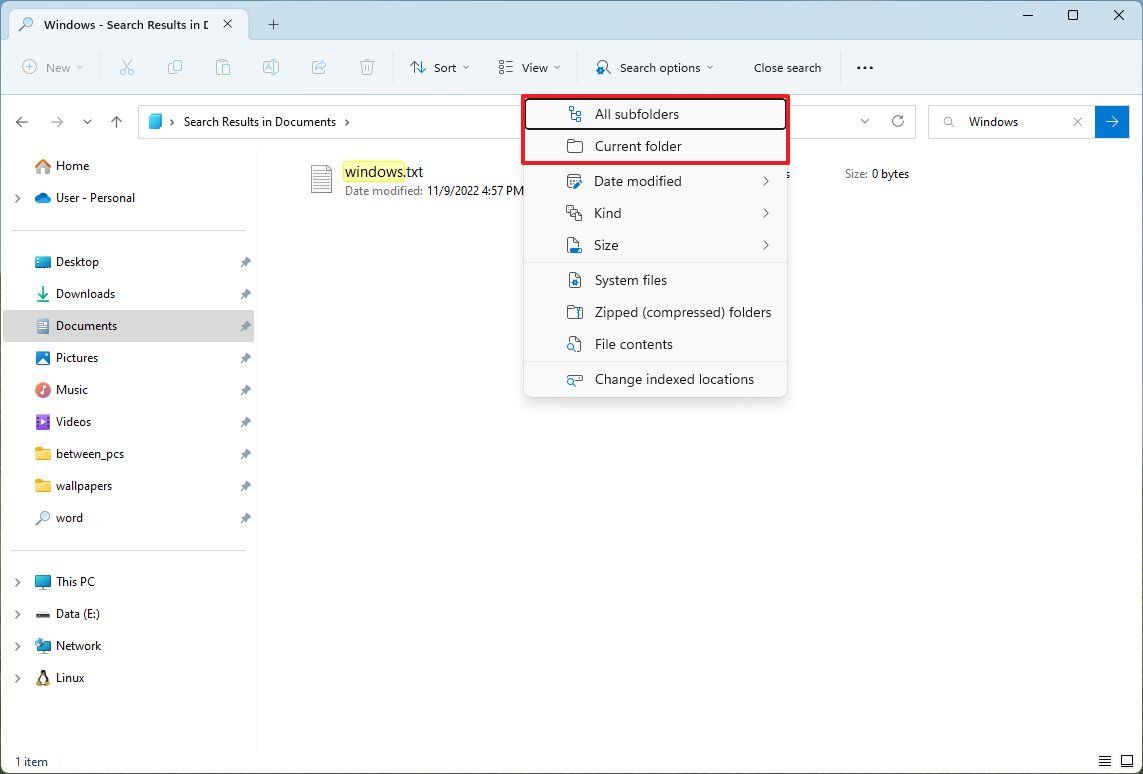
Task: Select System files in Search options menu
Action: [x=631, y=280]
